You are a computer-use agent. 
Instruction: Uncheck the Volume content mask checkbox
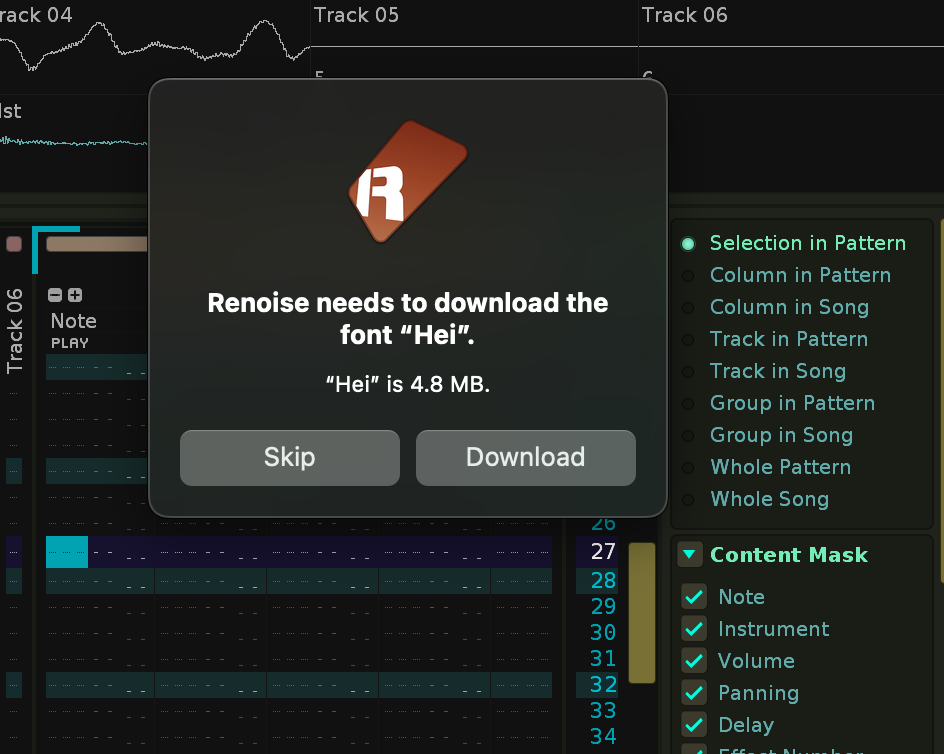(x=694, y=661)
